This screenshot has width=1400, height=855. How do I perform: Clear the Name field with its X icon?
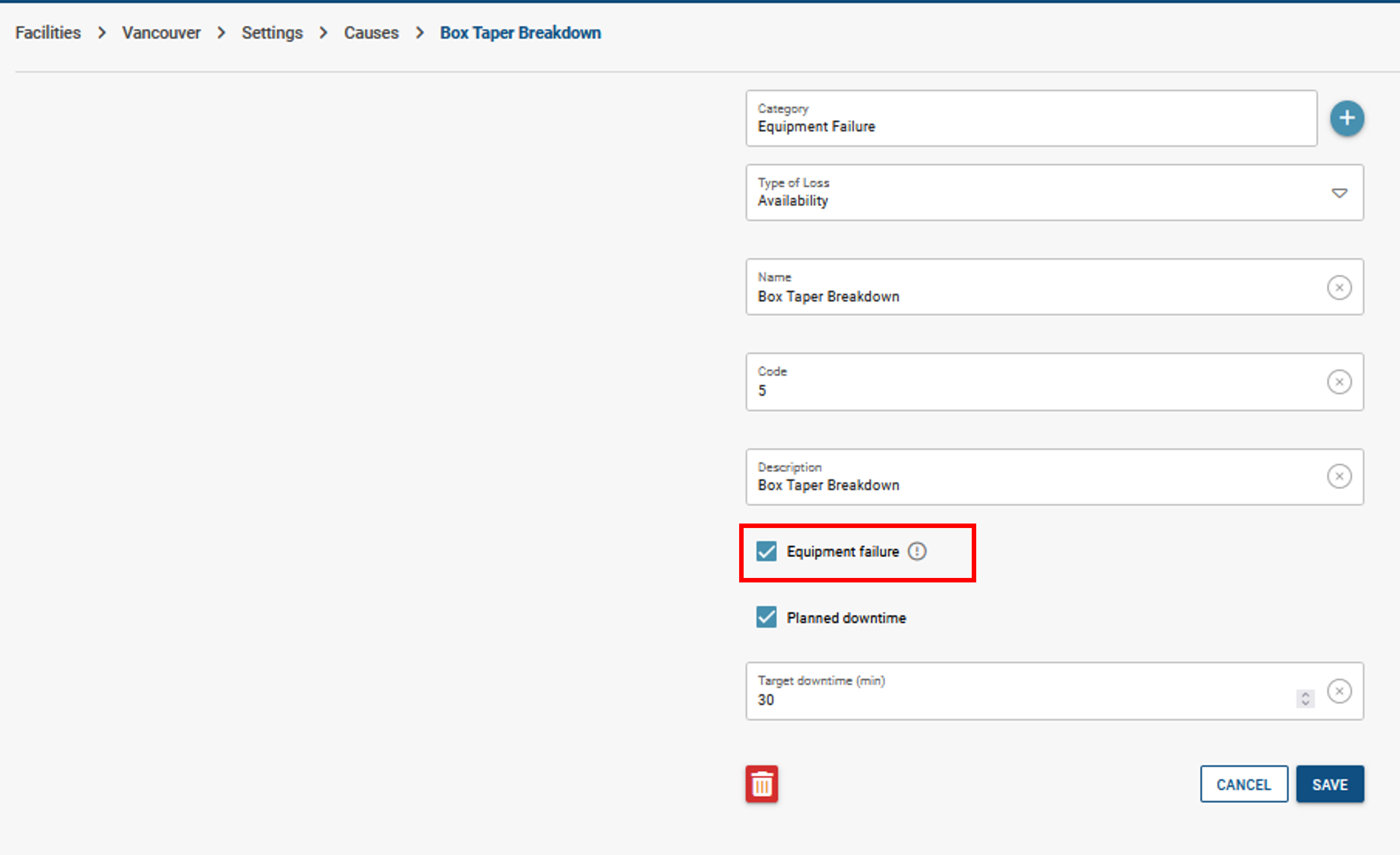click(x=1339, y=287)
